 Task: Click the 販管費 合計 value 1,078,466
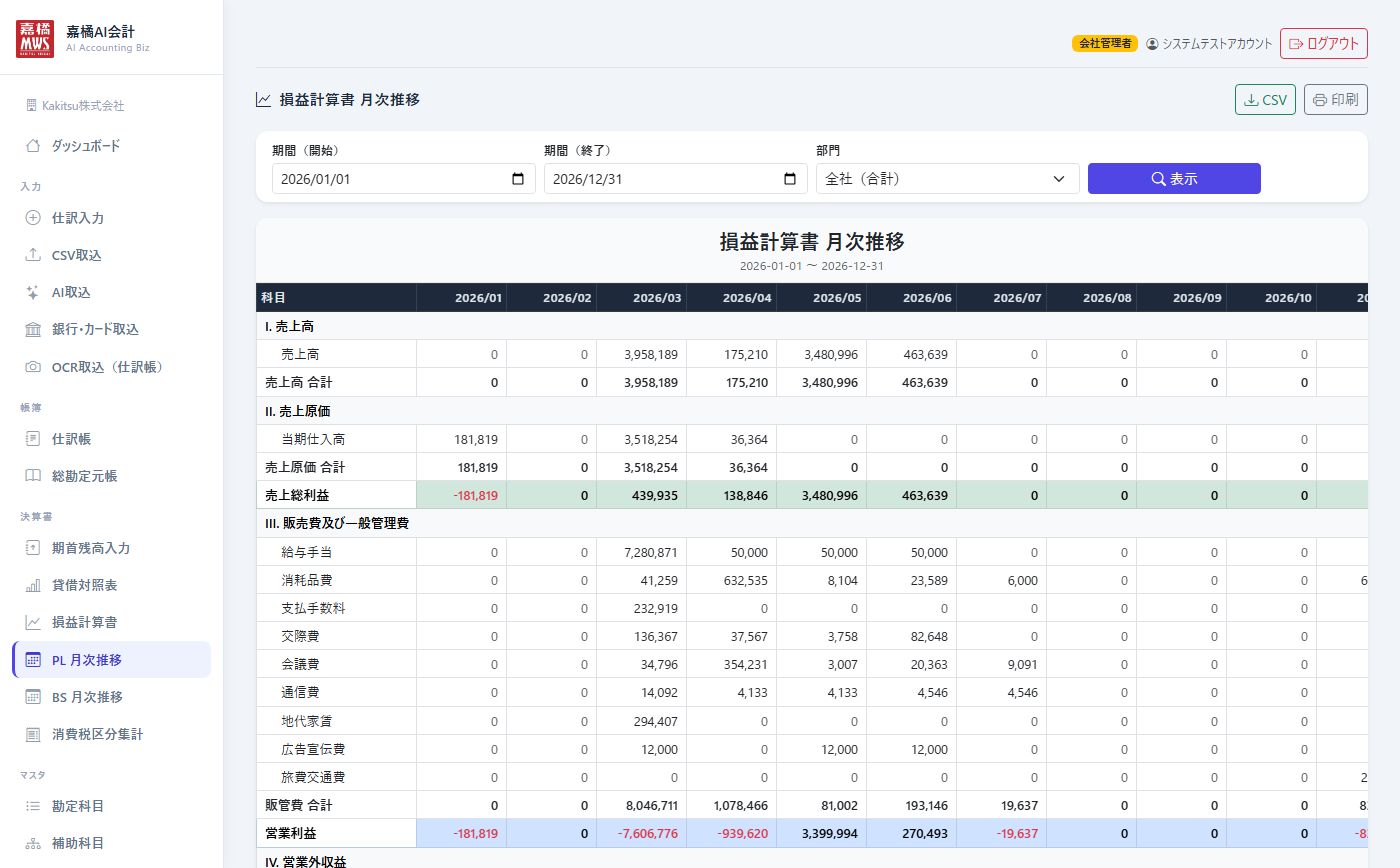coord(739,805)
